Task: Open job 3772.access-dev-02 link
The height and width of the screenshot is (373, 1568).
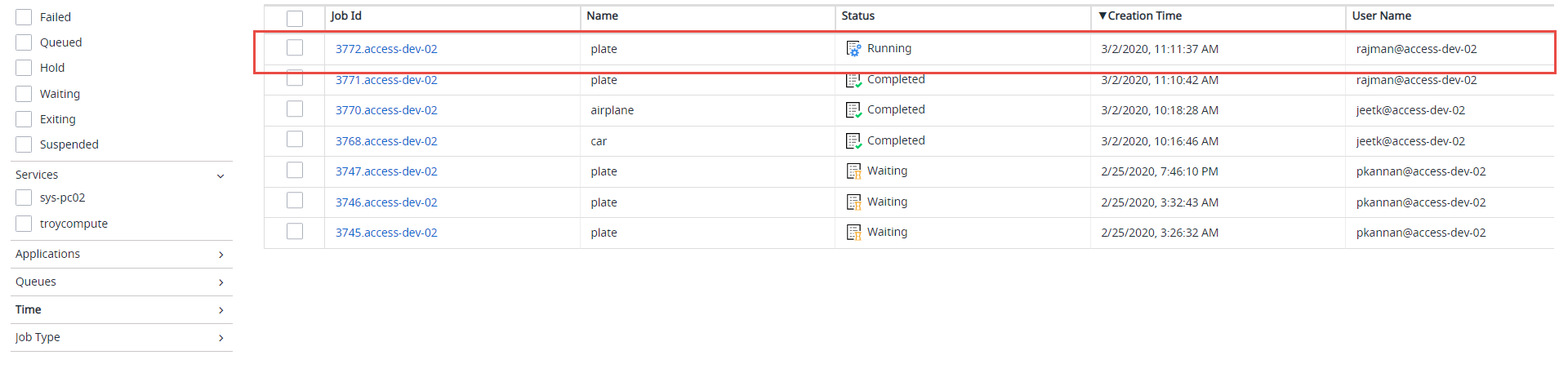Action: (386, 49)
